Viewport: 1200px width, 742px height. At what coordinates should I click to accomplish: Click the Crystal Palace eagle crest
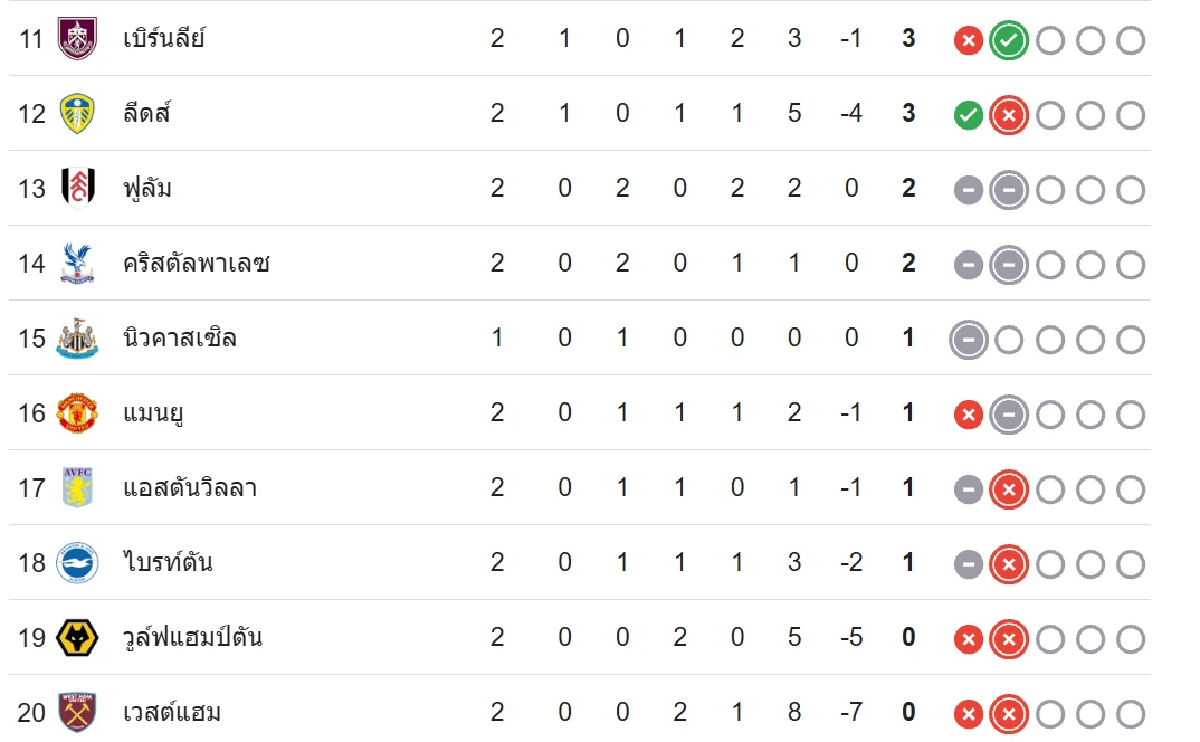77,263
